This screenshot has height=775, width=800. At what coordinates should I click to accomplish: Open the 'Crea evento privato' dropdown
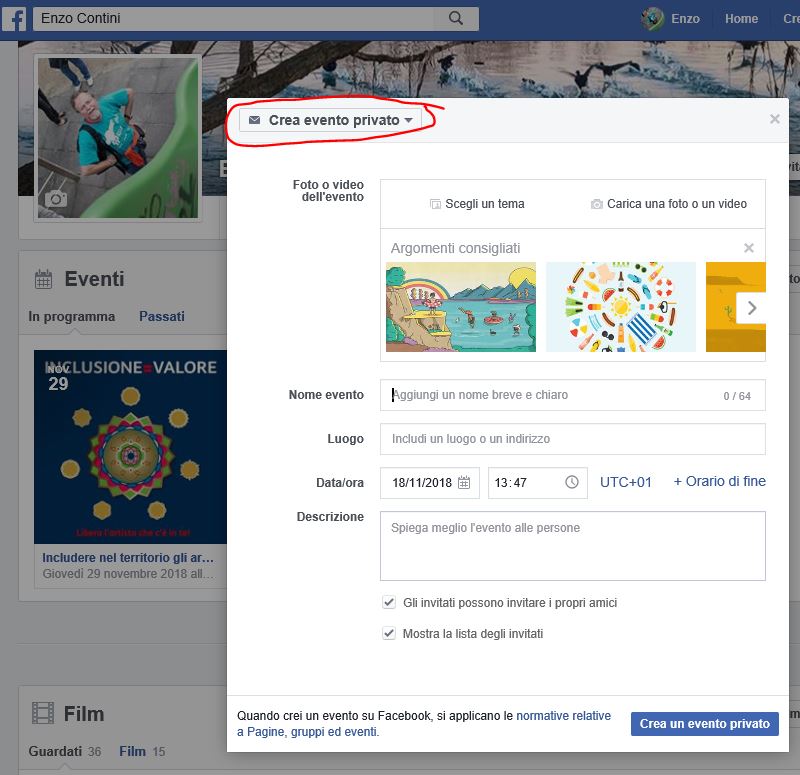point(331,120)
